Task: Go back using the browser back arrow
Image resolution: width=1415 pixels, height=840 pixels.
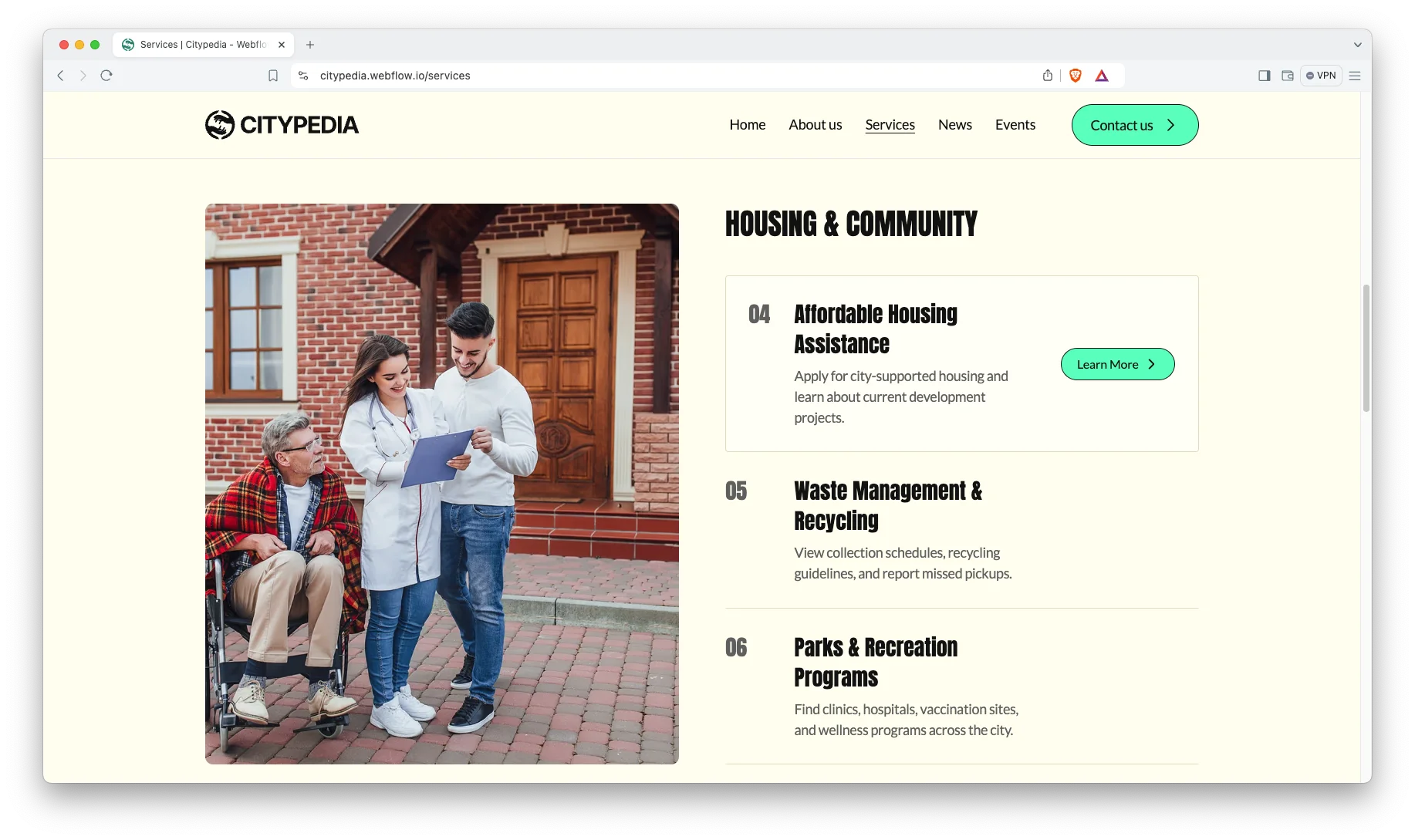Action: pyautogui.click(x=60, y=76)
